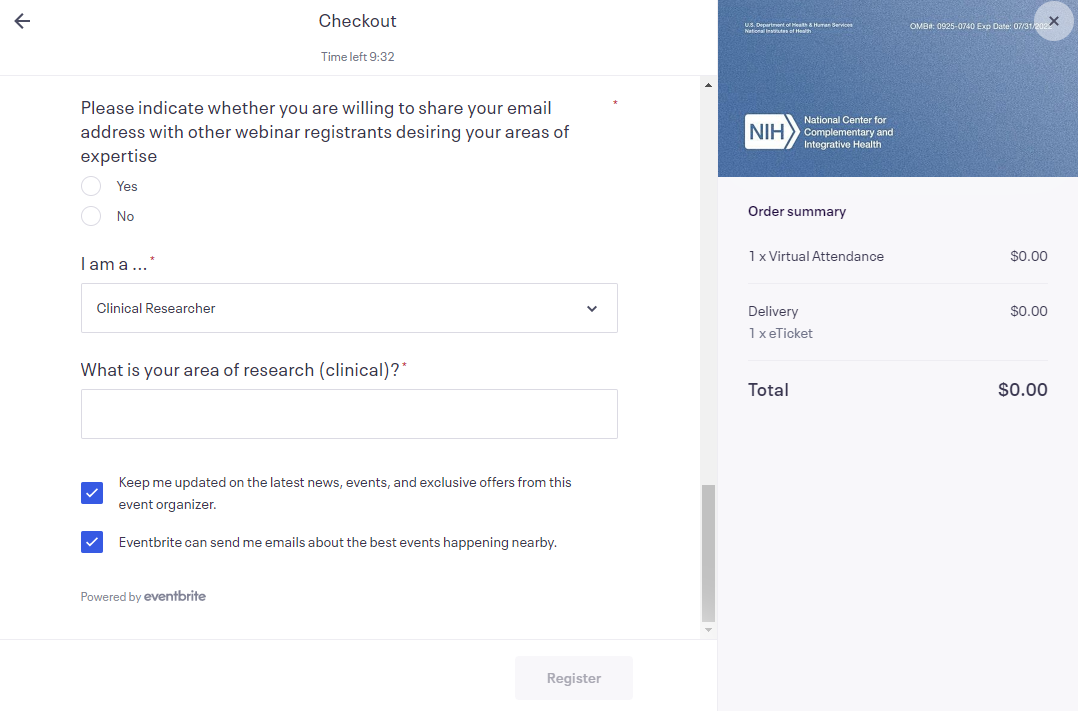The height and width of the screenshot is (711, 1078).
Task: Click the Time left countdown
Action: click(x=357, y=57)
